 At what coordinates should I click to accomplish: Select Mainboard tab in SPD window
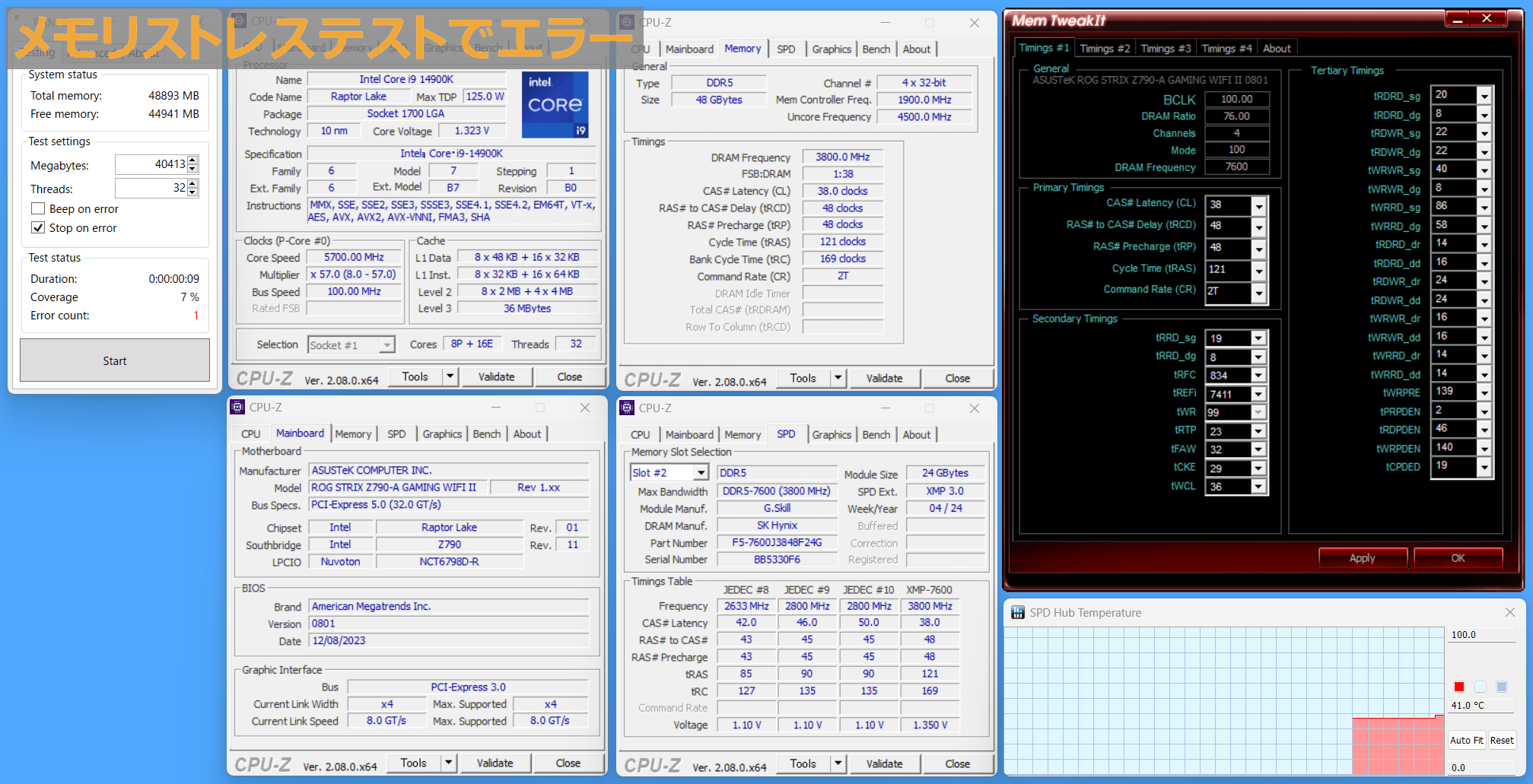coord(689,435)
